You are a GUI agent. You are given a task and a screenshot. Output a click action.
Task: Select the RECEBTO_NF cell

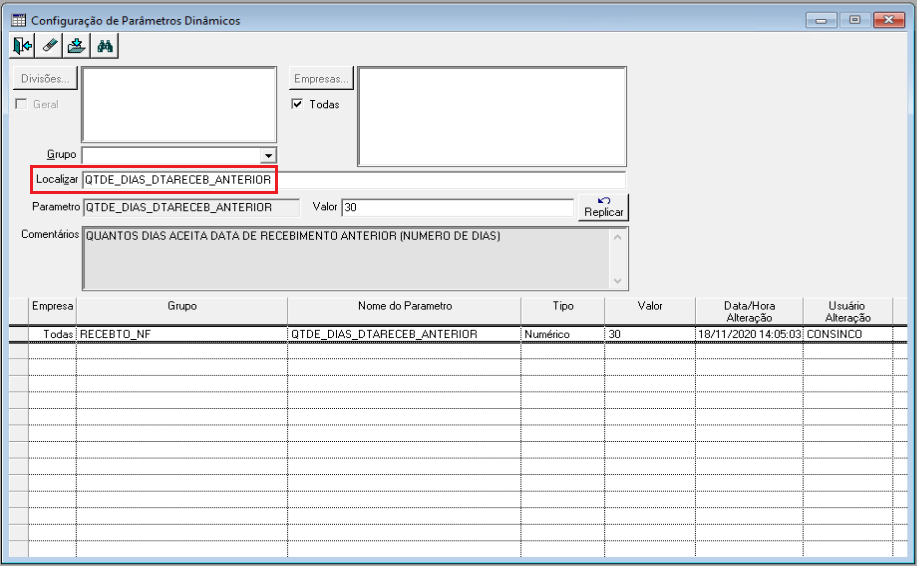point(182,335)
